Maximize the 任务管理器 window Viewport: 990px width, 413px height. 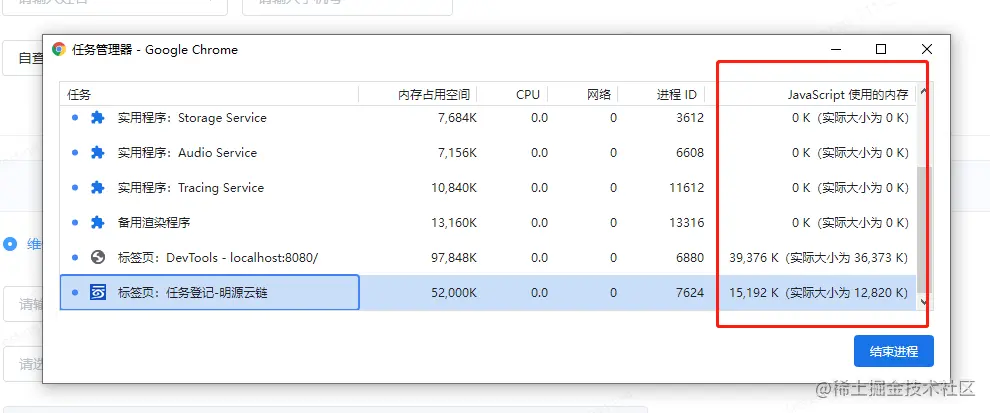point(881,49)
